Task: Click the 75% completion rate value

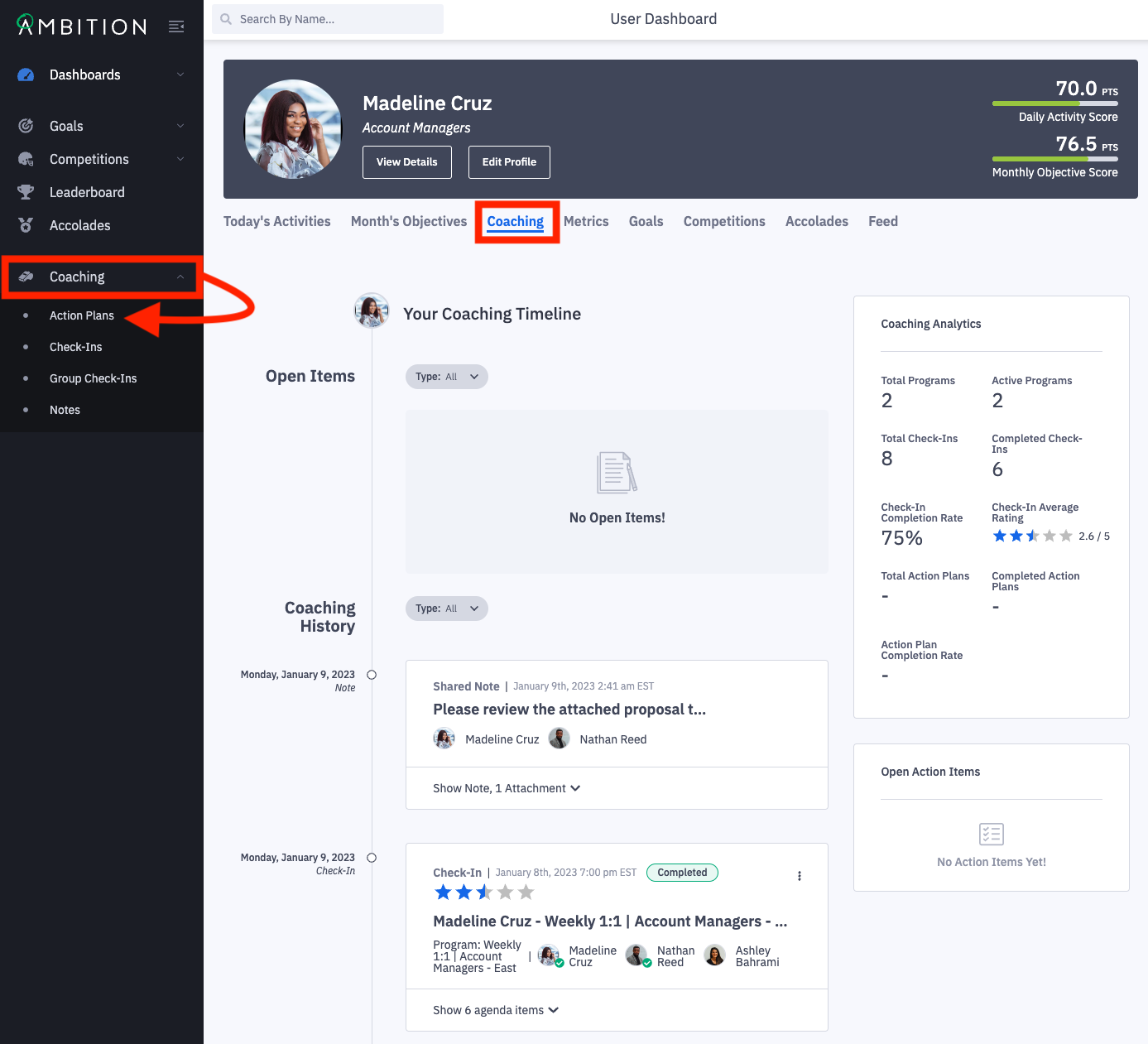Action: point(902,538)
